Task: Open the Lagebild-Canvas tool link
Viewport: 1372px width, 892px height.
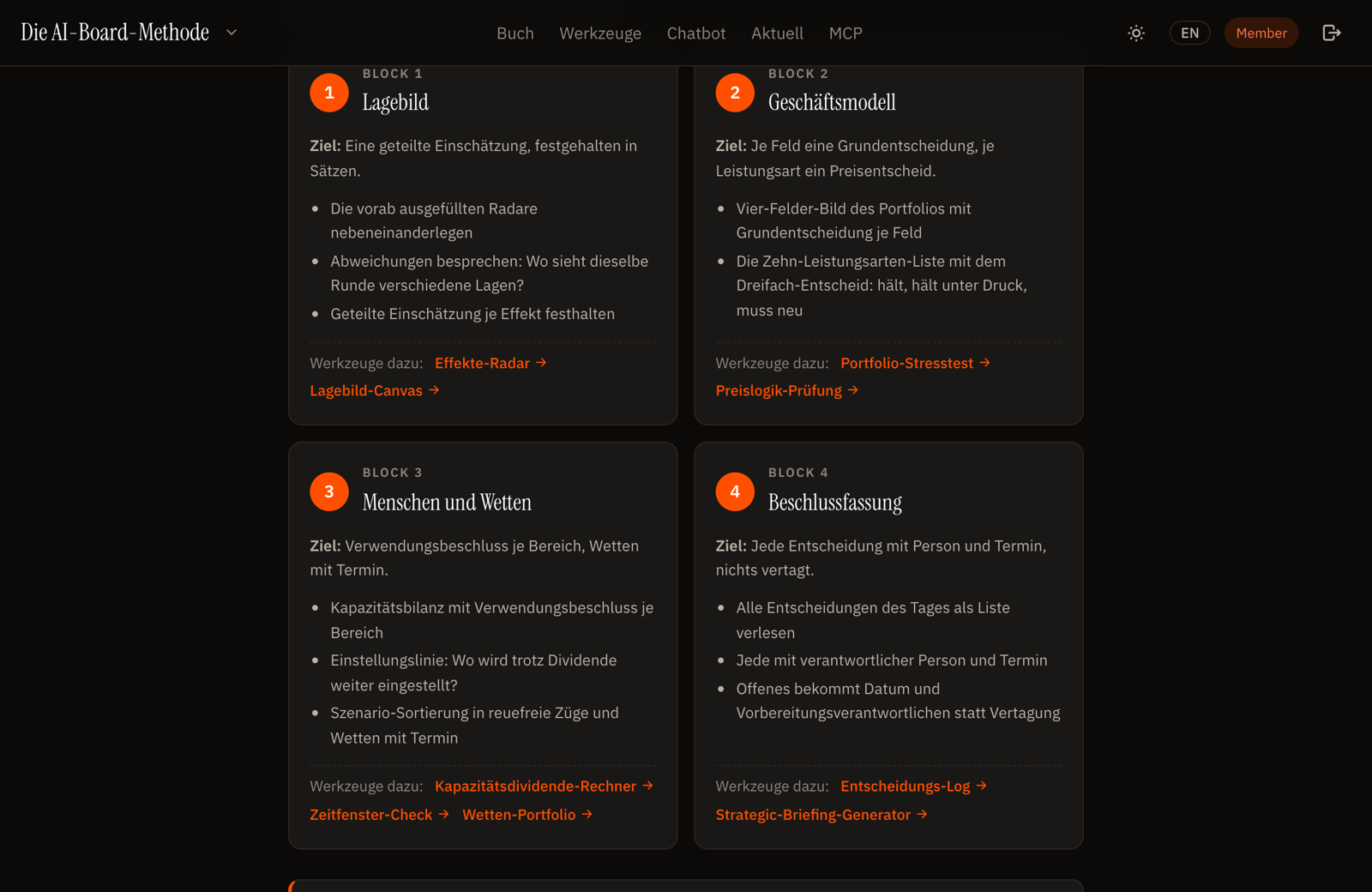Action: [x=375, y=391]
